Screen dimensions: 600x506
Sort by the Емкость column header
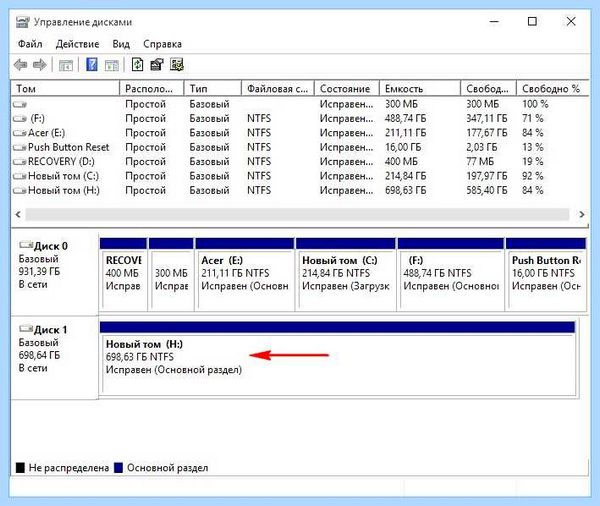[420, 88]
